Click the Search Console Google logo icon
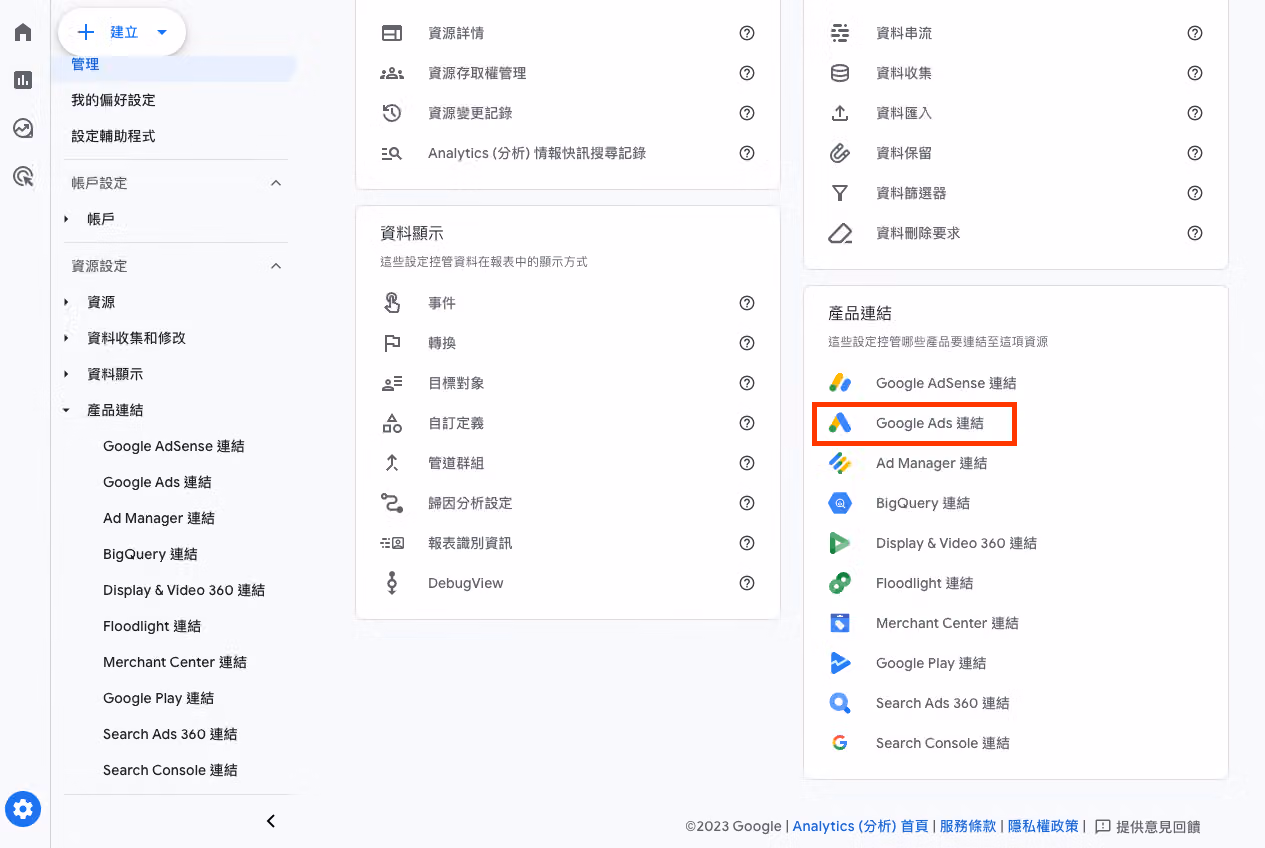Screen dimensions: 1265x848 click(x=840, y=743)
